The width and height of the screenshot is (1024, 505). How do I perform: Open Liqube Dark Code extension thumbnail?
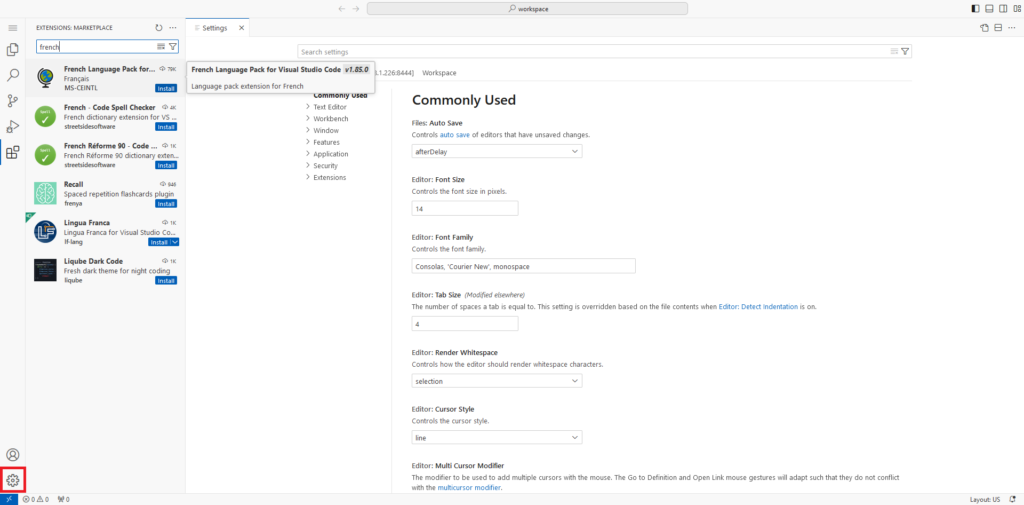click(47, 270)
